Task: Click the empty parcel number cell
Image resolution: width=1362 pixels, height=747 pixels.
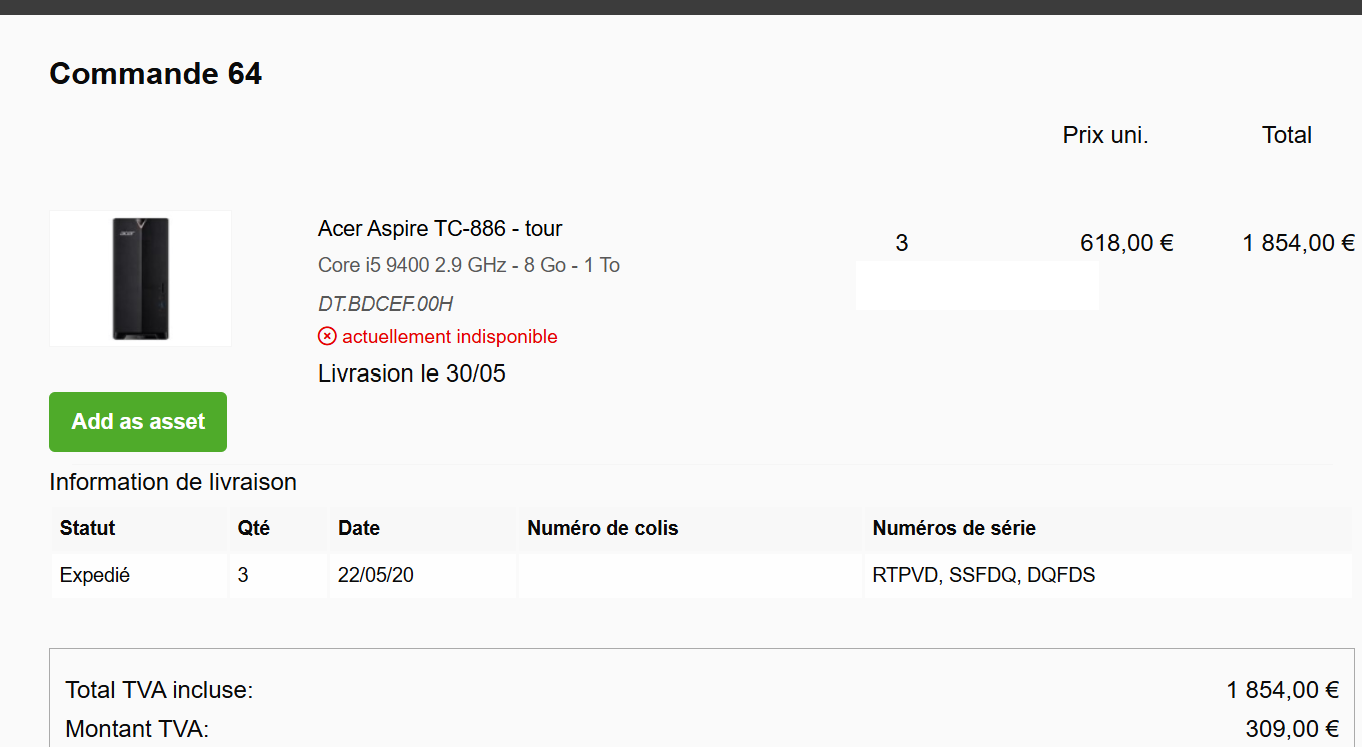Action: tap(689, 576)
